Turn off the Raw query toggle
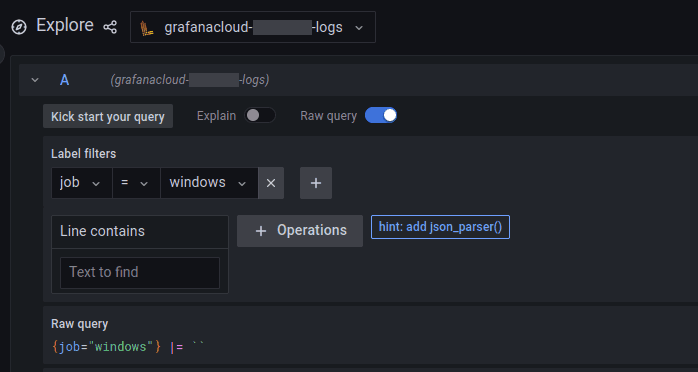This screenshot has width=698, height=372. [x=381, y=116]
